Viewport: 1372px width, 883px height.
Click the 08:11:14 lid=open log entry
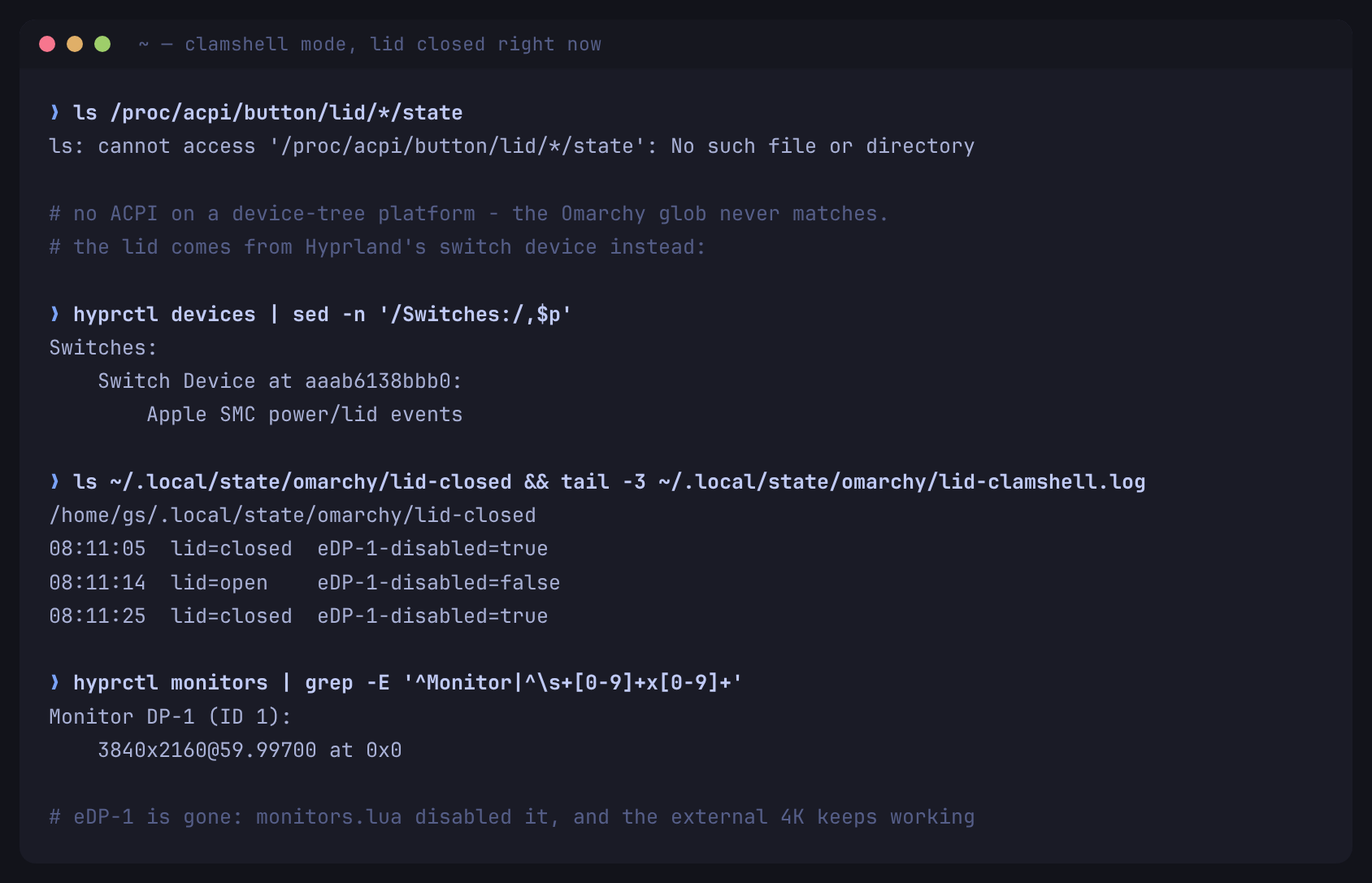click(x=305, y=583)
